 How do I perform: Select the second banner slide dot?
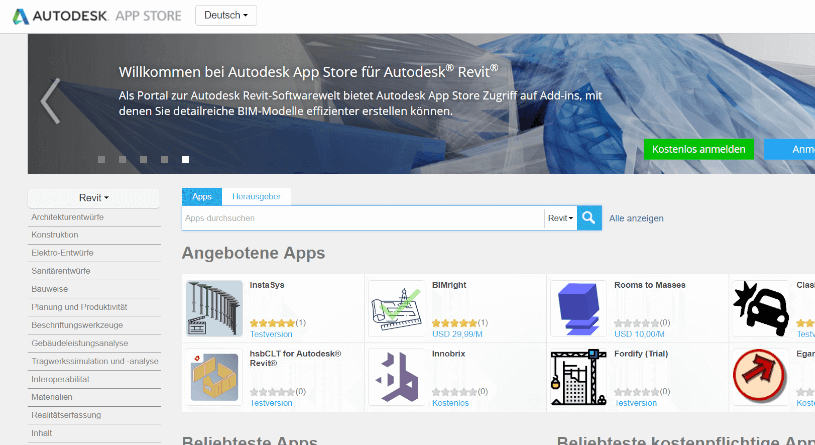point(122,160)
